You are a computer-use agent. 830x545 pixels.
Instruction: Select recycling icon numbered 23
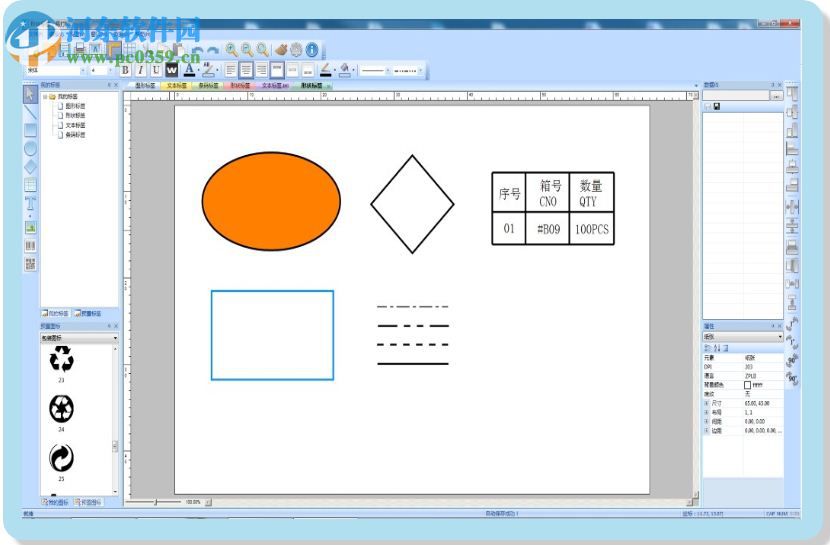click(61, 360)
